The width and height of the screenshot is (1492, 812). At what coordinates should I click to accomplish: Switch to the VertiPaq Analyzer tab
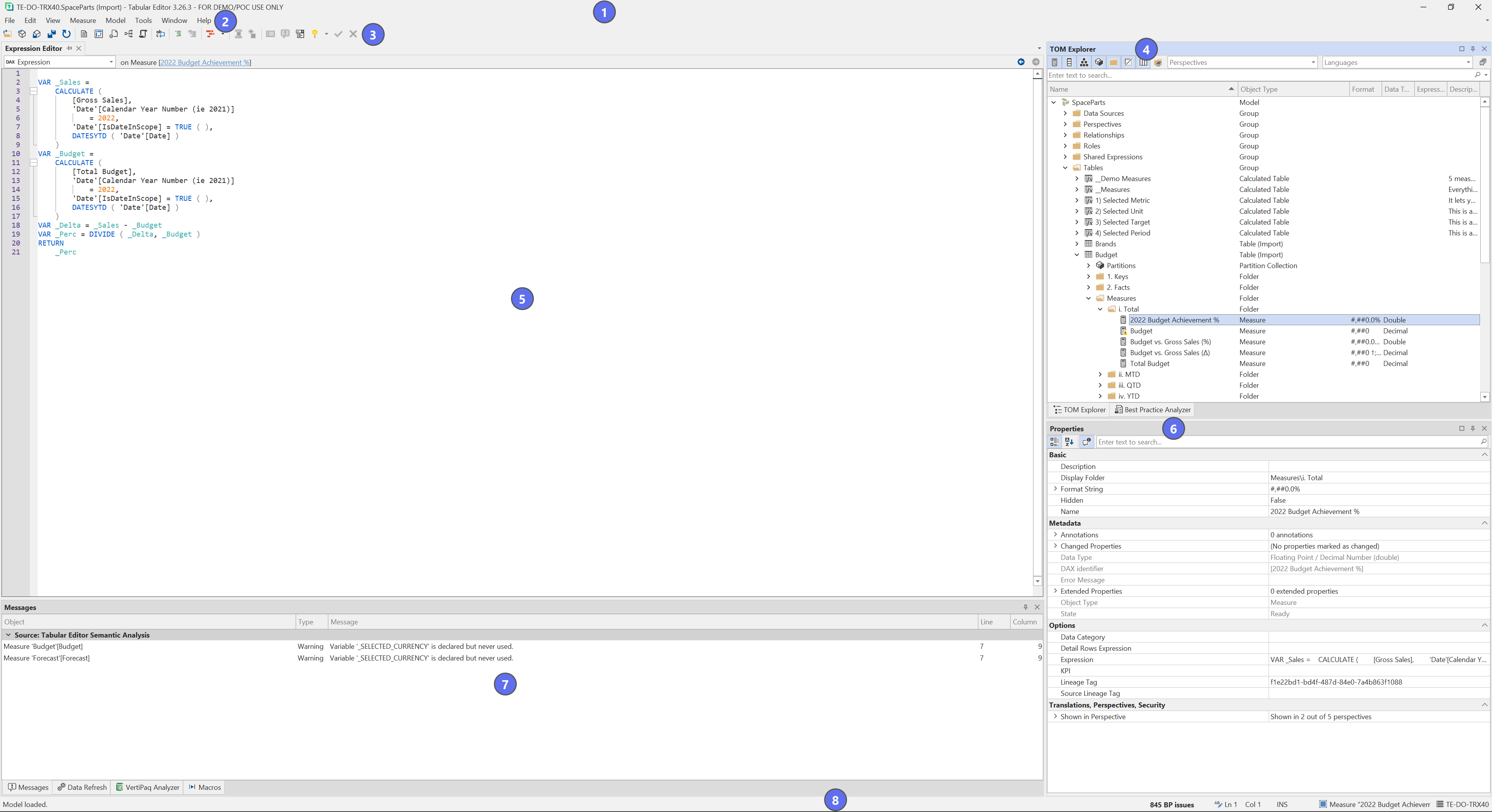click(x=148, y=787)
